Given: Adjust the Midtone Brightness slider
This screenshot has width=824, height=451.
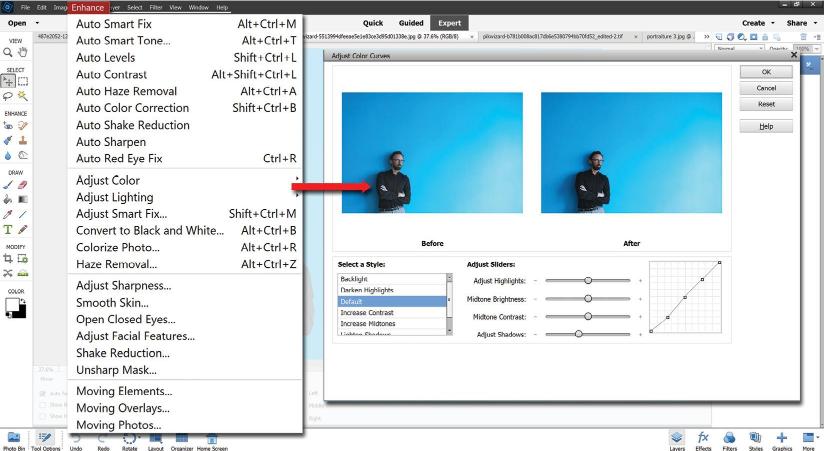Looking at the screenshot, I should pos(588,299).
